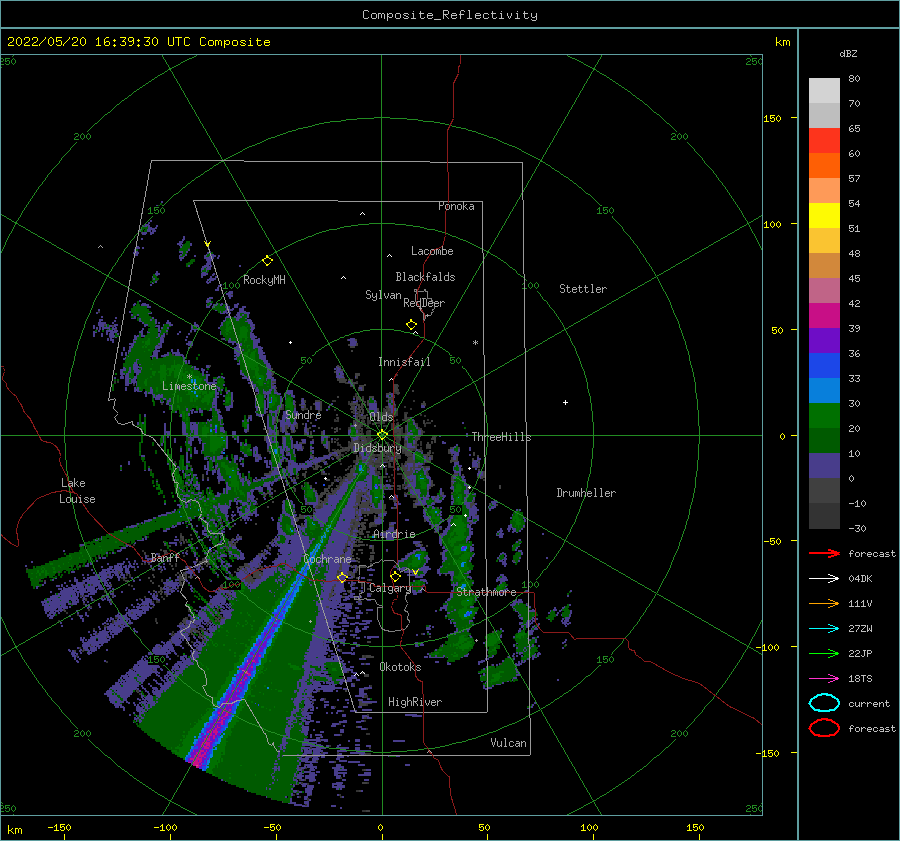Image resolution: width=900 pixels, height=841 pixels.
Task: Click the white plus marker west of Drumheller
Action: pos(565,402)
